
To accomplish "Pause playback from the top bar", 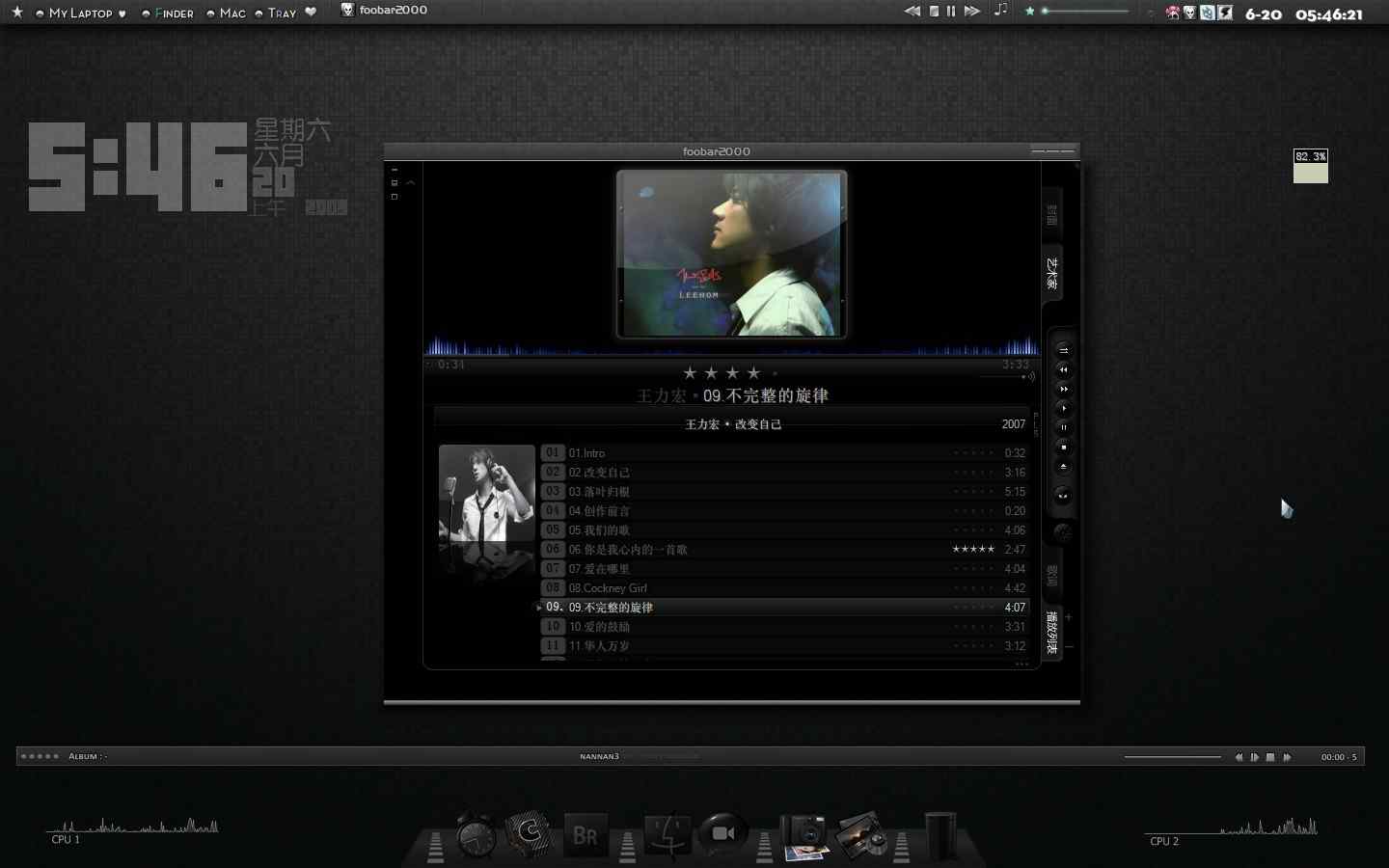I will 951,12.
